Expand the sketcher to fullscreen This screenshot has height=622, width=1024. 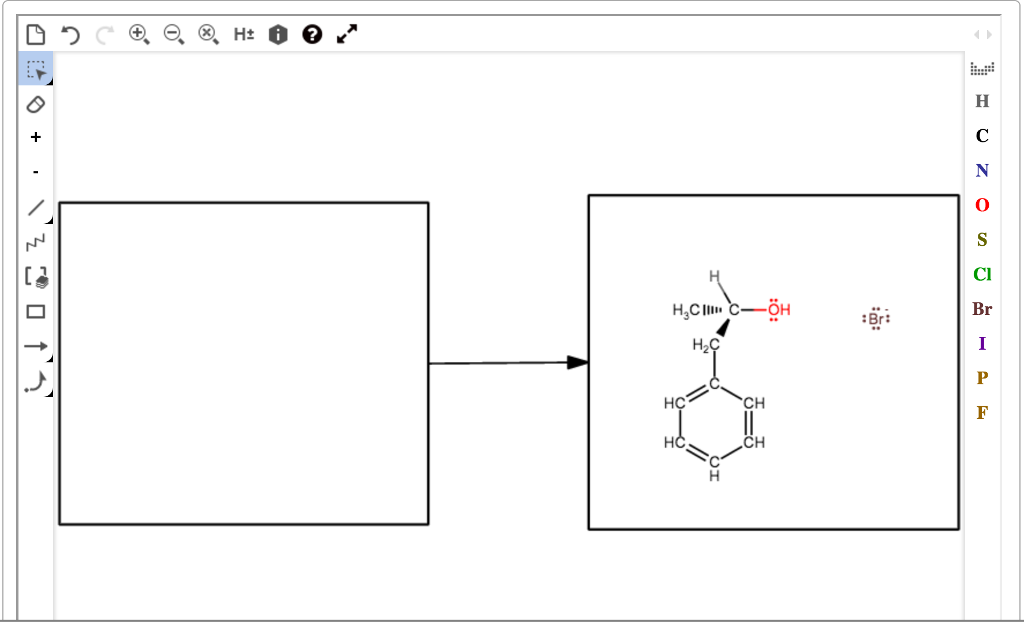(346, 34)
